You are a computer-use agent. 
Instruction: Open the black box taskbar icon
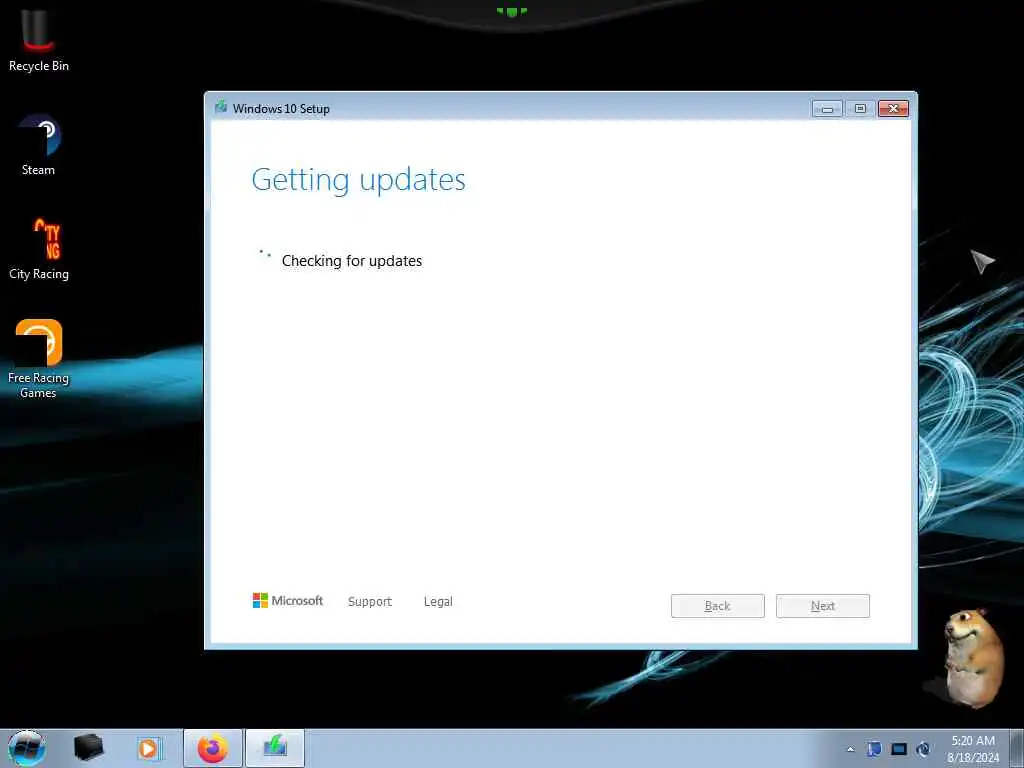(x=88, y=748)
